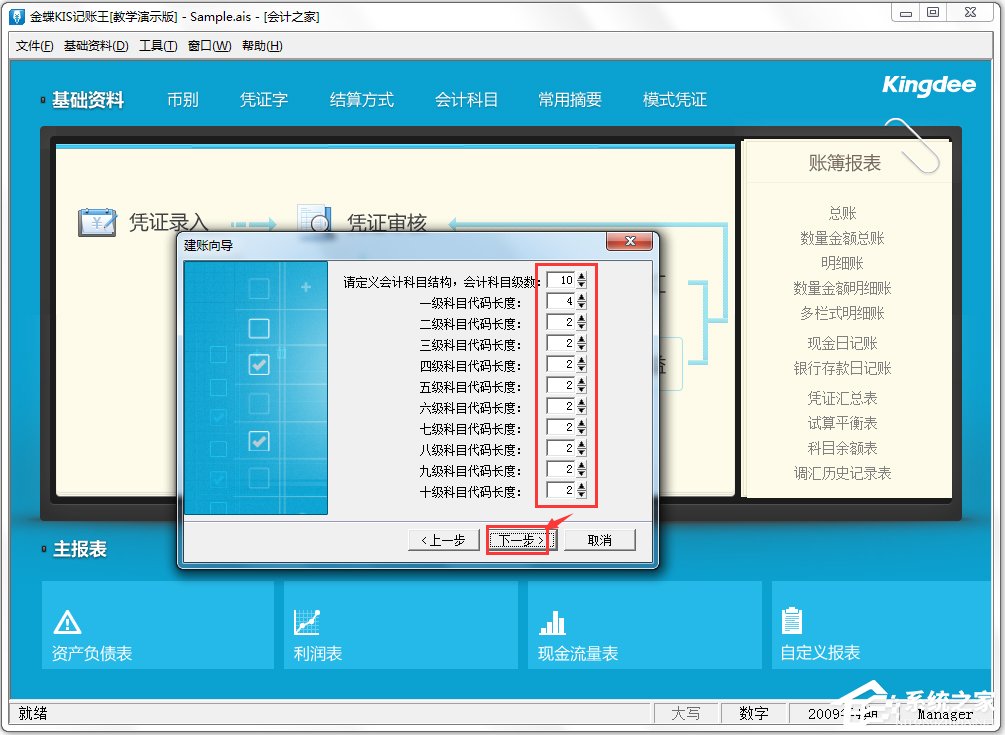Open the 利润表 profit chart icon

307,622
